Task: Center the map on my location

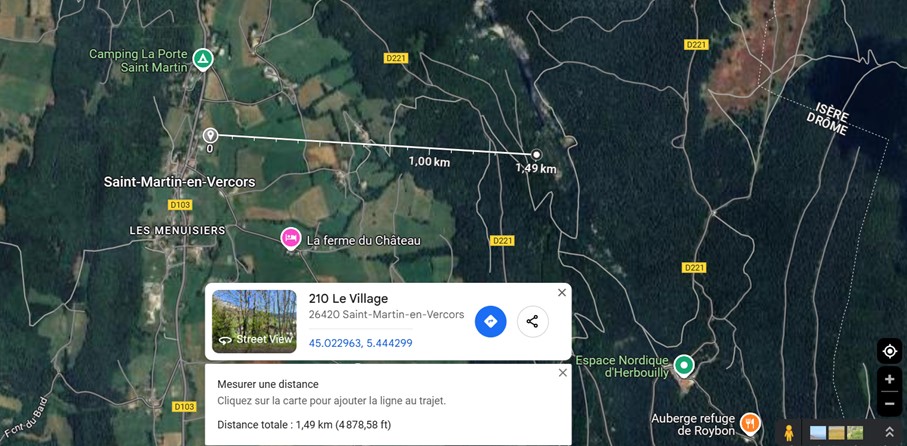Action: click(889, 351)
